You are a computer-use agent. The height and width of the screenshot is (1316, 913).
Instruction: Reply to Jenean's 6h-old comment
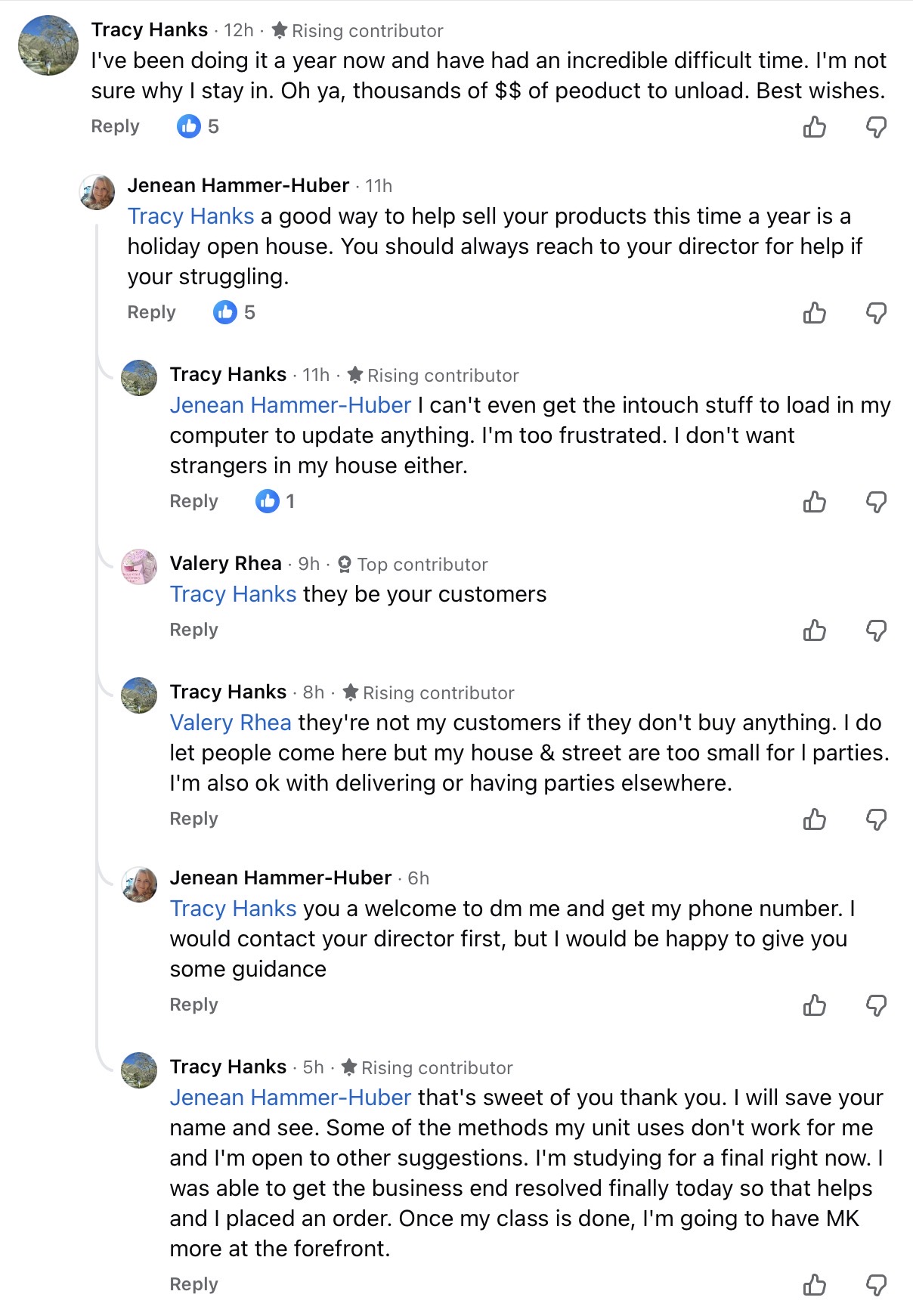pyautogui.click(x=193, y=1005)
